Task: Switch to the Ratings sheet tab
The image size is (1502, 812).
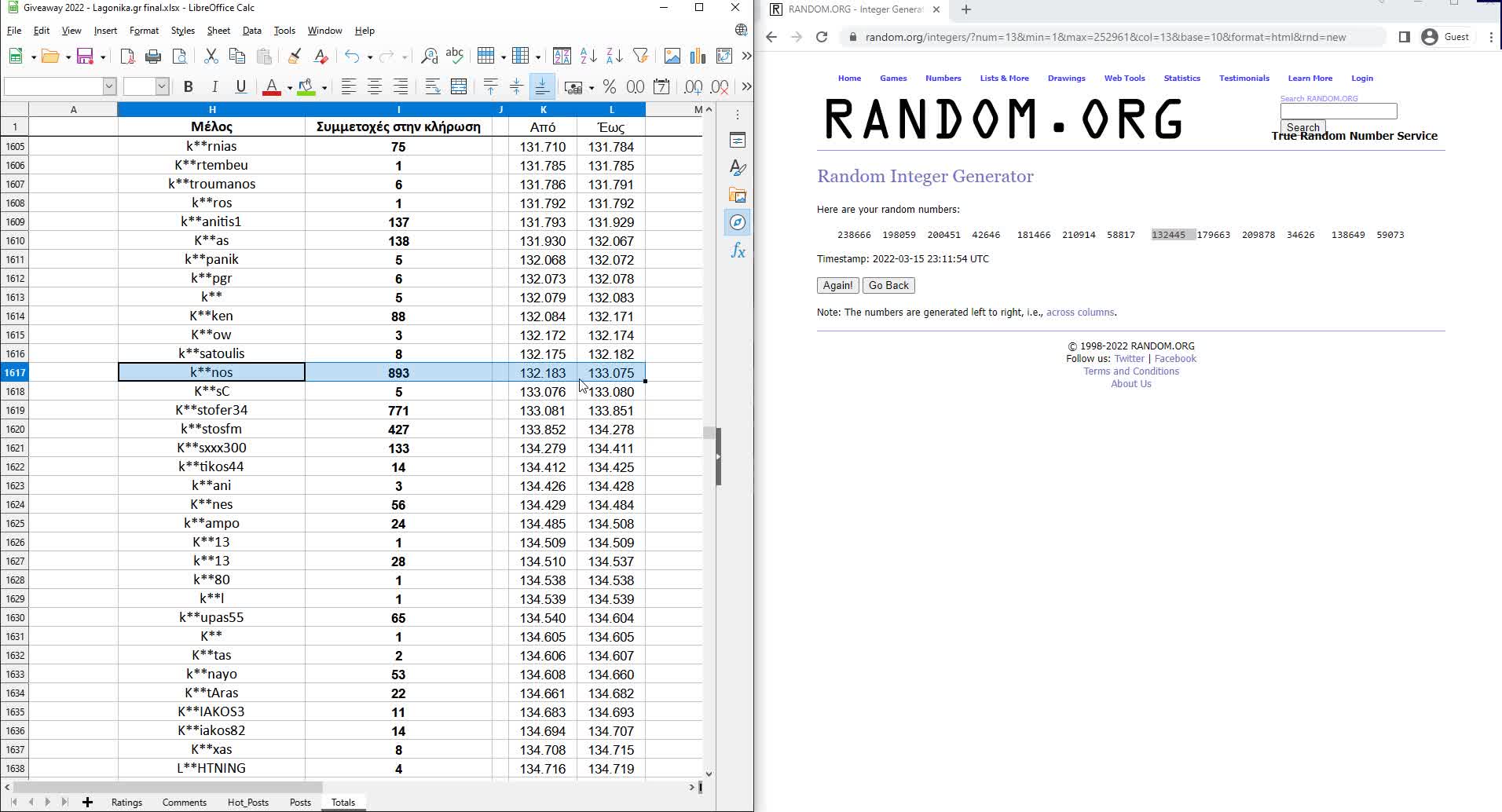Action: pyautogui.click(x=126, y=802)
